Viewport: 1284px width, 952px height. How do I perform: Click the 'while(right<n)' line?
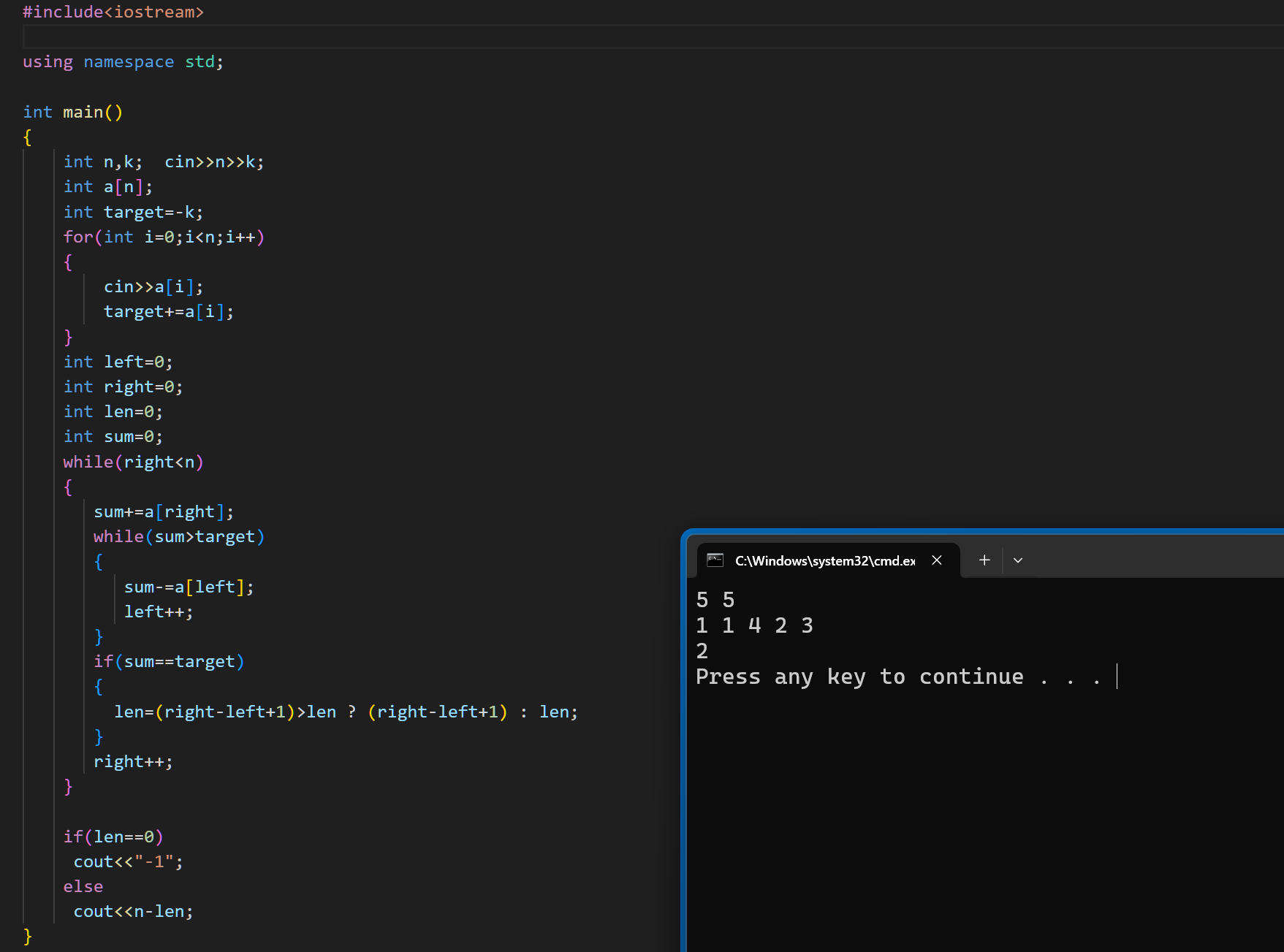click(x=134, y=462)
